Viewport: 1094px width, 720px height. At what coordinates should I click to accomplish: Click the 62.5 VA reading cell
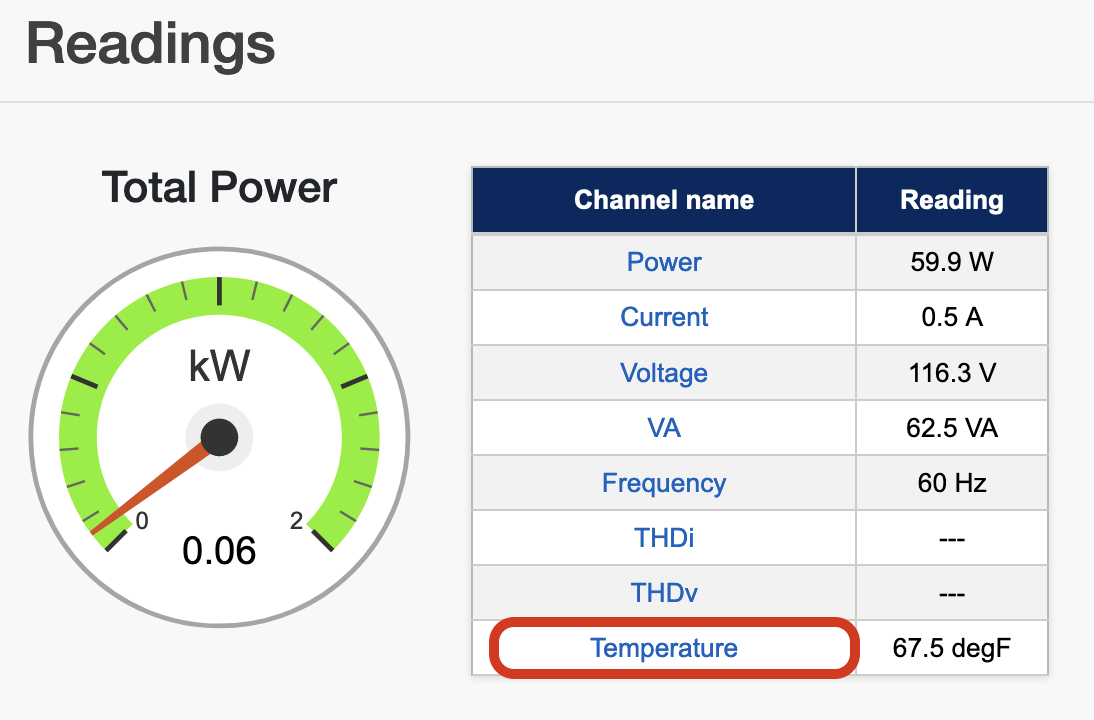coord(951,428)
